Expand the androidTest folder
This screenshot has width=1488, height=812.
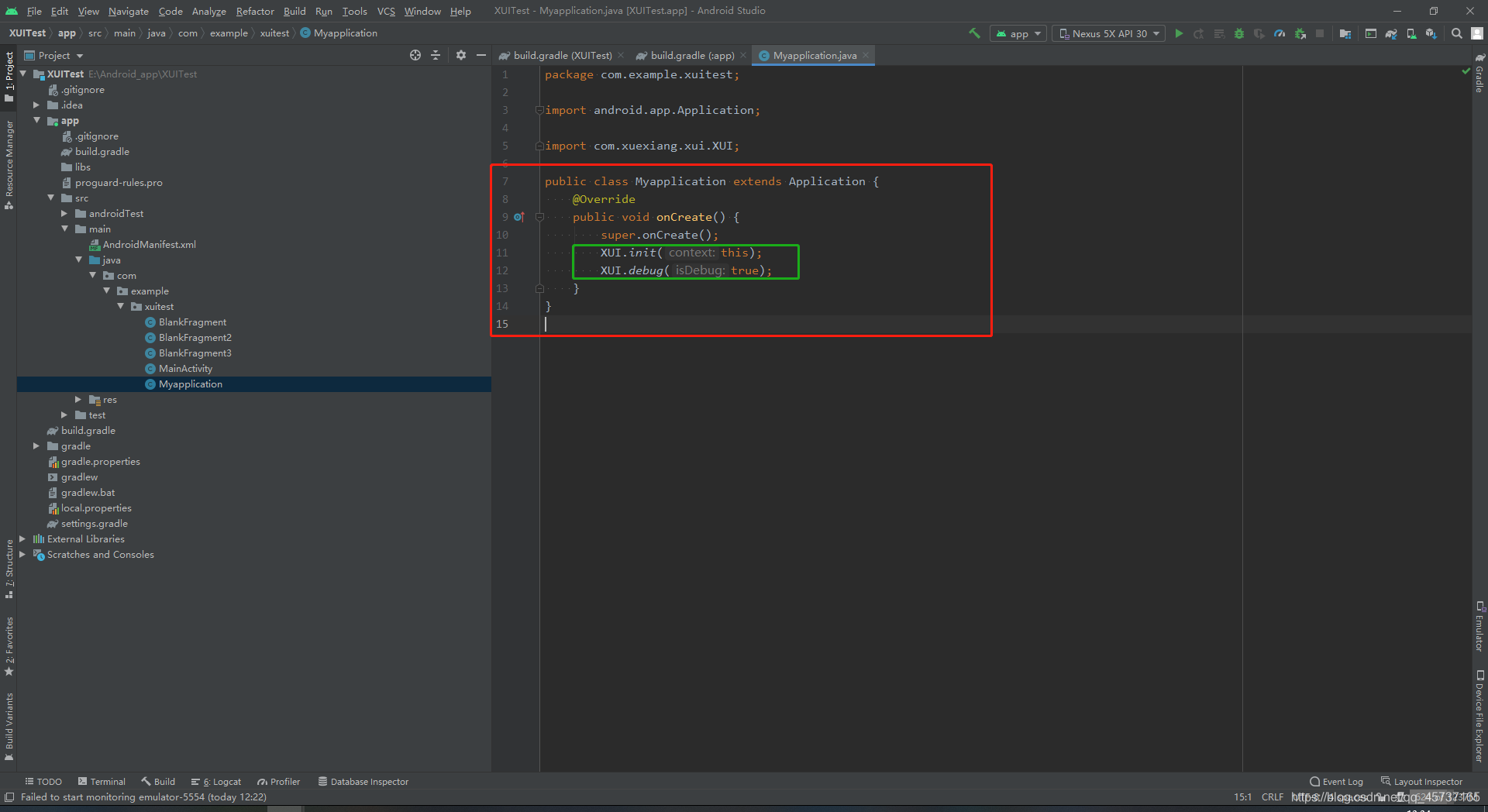[64, 213]
